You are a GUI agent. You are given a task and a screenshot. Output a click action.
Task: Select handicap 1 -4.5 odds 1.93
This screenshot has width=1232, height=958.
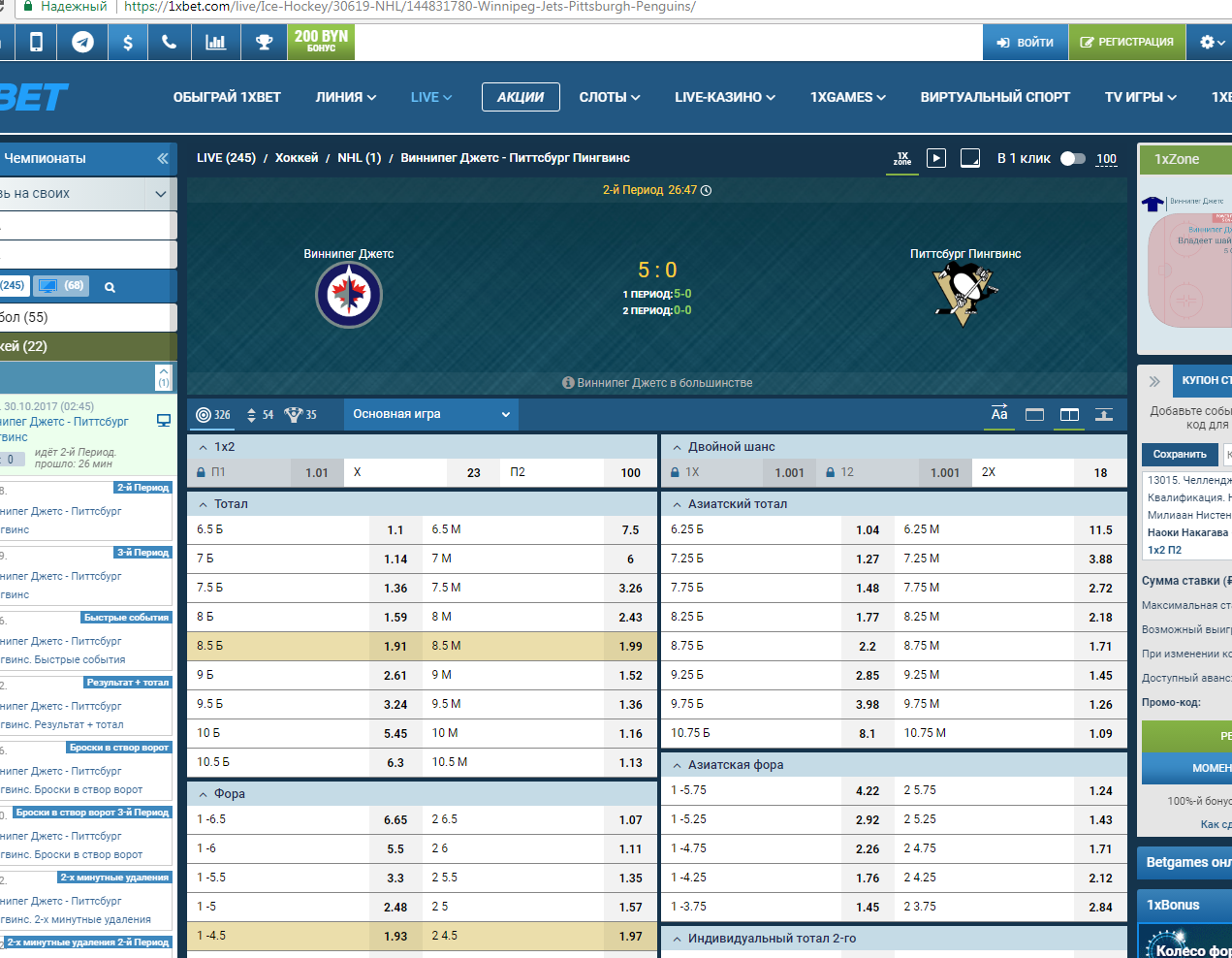pos(395,936)
